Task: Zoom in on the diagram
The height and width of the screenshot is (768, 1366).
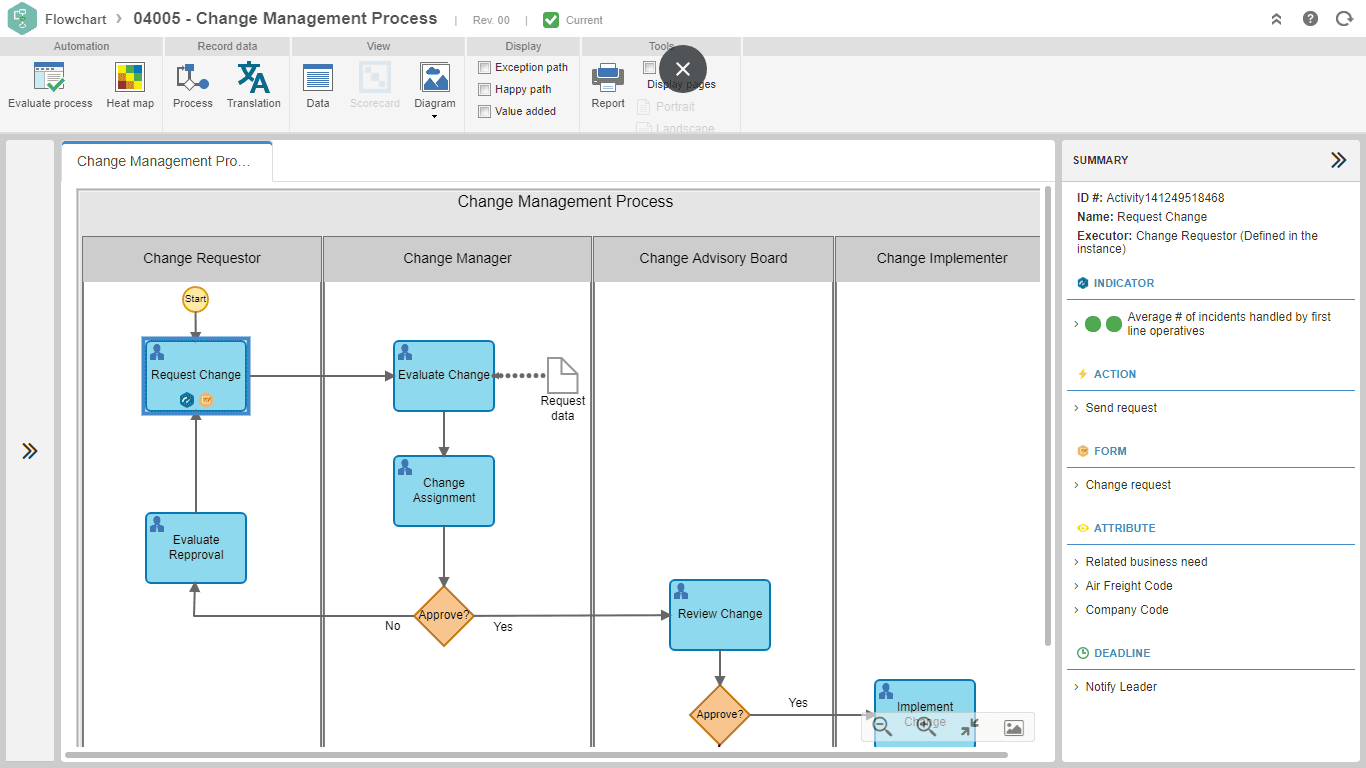Action: tap(926, 728)
